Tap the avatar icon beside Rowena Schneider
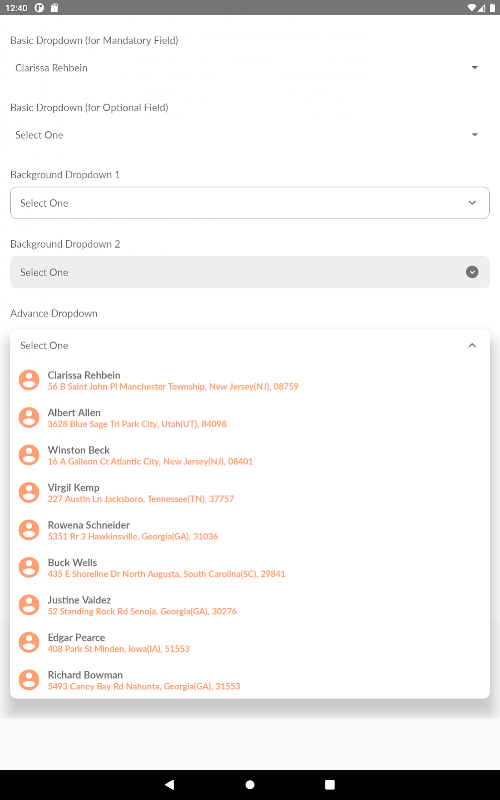Screen dimensions: 500x800 point(29,530)
